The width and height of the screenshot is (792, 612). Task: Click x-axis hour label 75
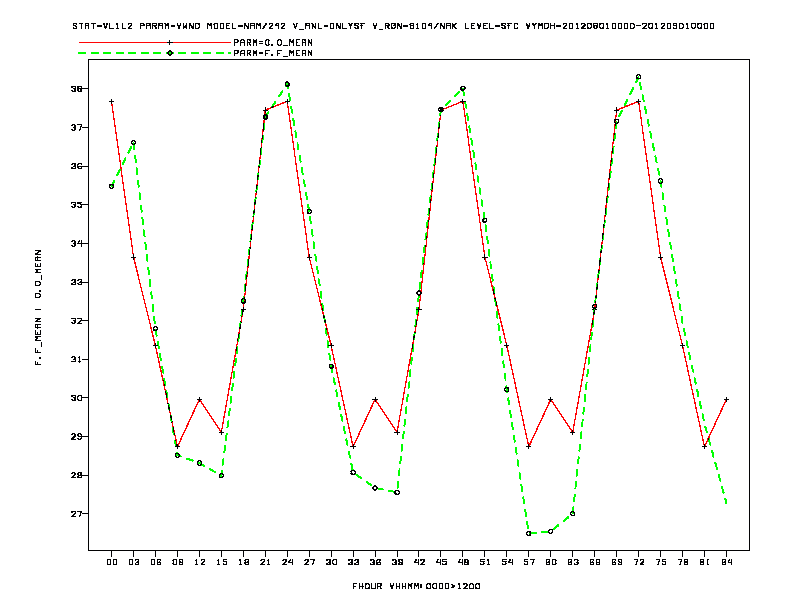pos(660,562)
